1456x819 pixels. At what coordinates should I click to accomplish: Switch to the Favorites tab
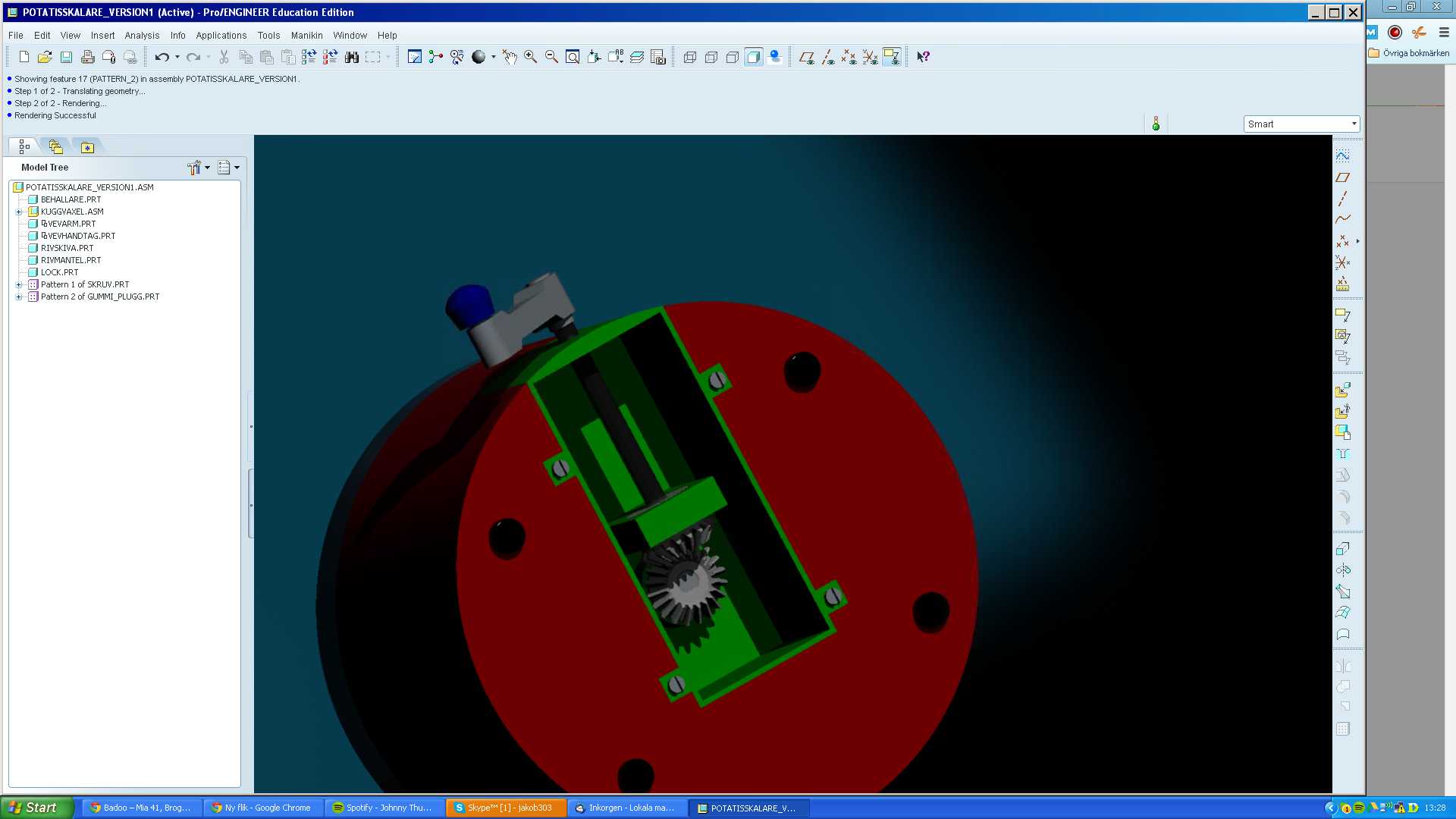[x=87, y=147]
